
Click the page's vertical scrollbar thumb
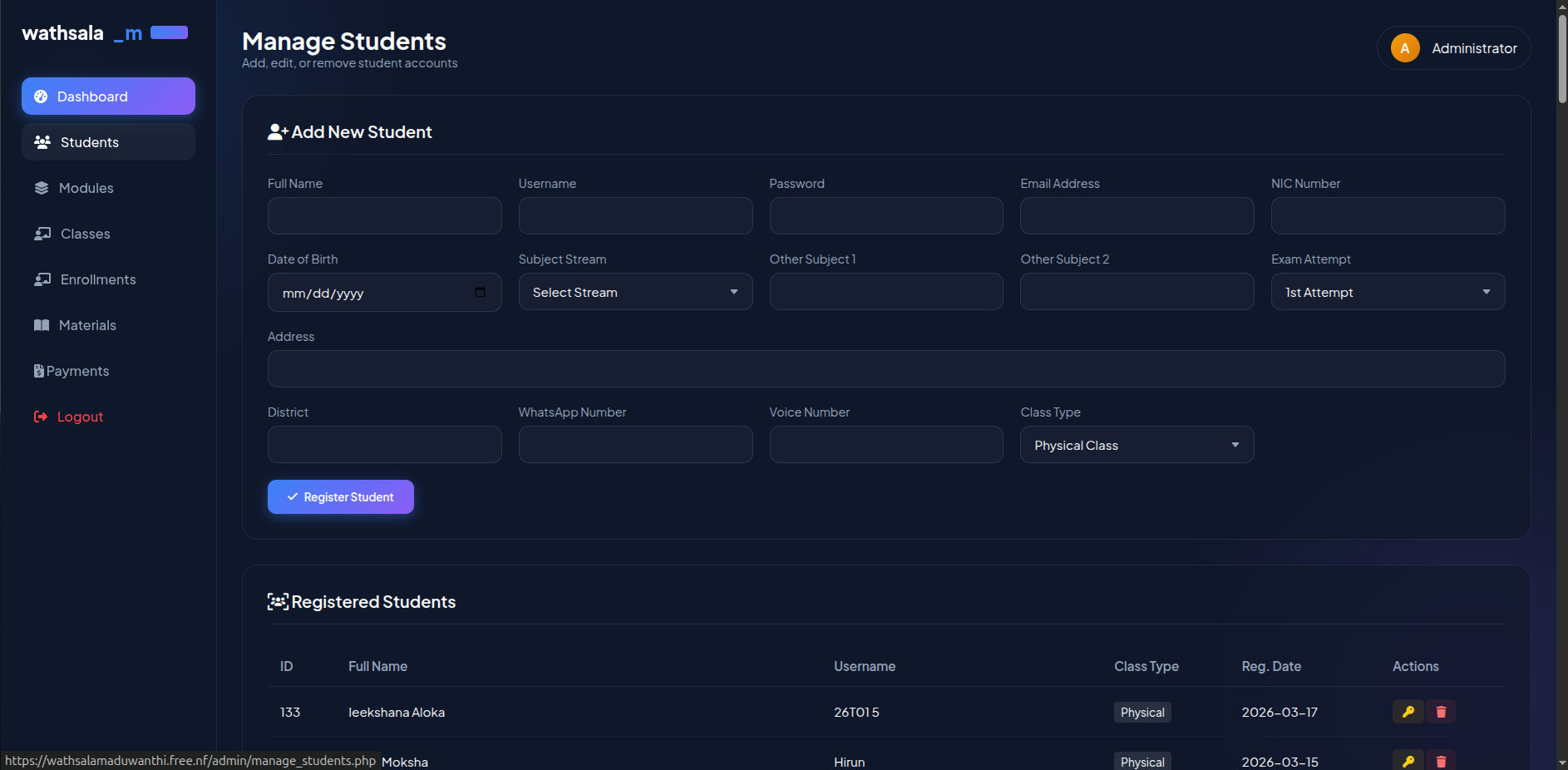click(x=1562, y=58)
